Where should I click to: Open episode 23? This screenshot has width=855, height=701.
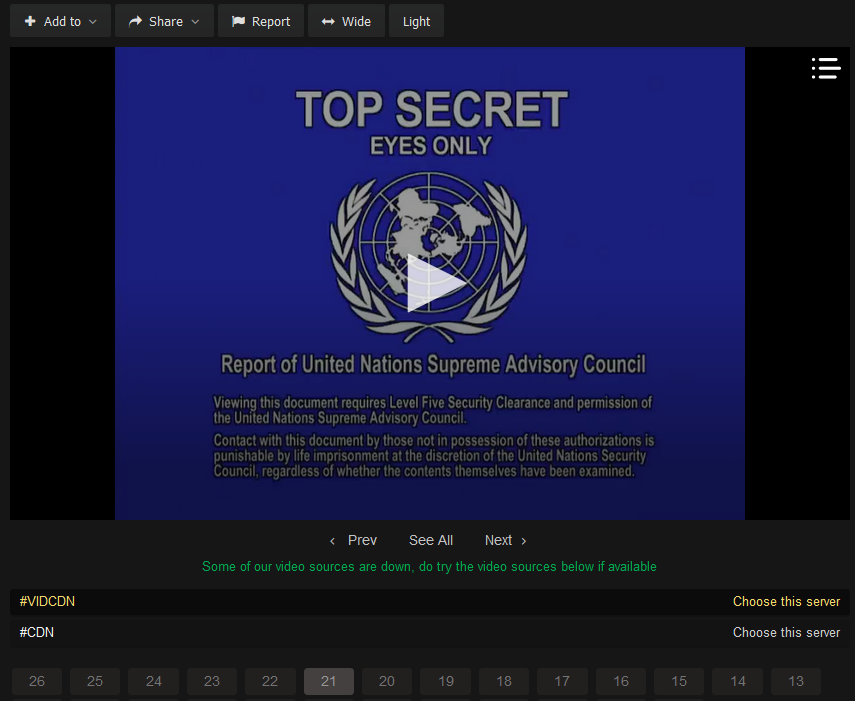pyautogui.click(x=212, y=681)
